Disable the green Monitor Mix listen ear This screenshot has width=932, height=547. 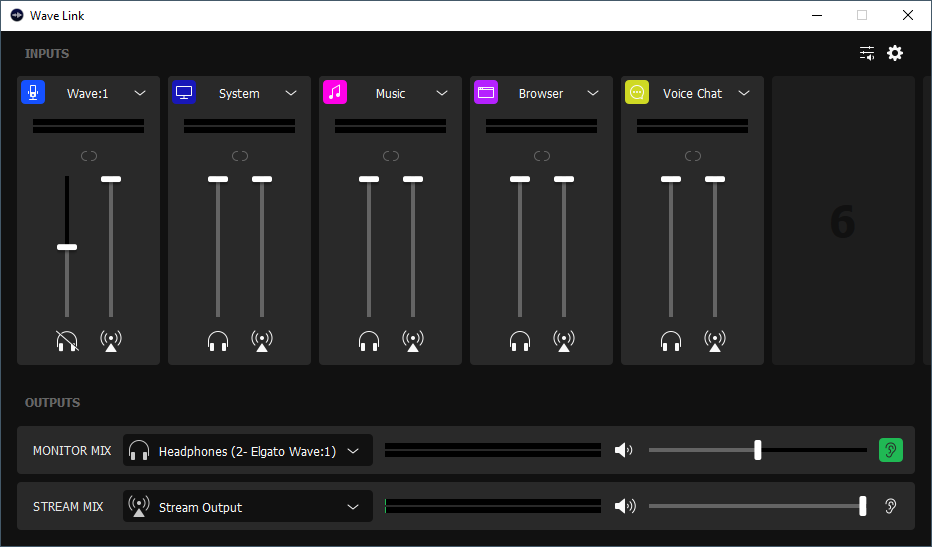pyautogui.click(x=890, y=450)
